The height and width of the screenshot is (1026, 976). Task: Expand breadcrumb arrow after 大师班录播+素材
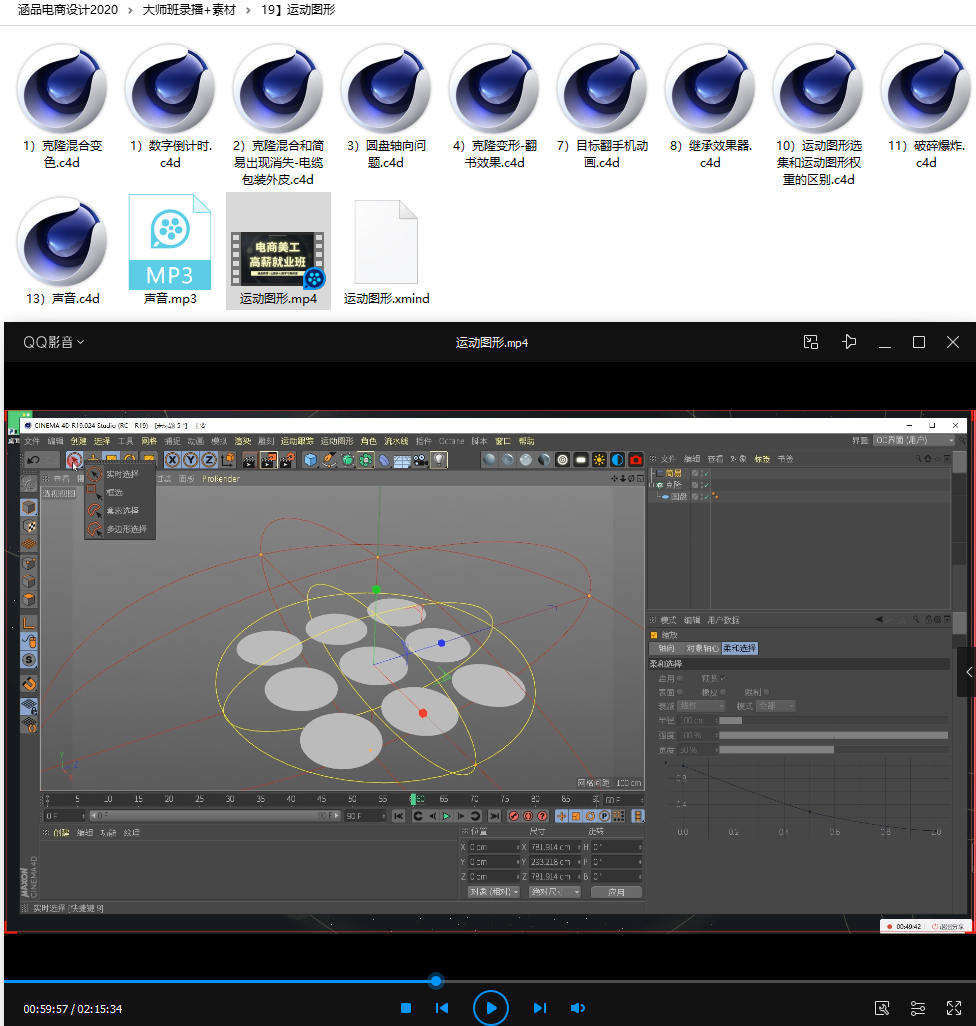coord(252,10)
